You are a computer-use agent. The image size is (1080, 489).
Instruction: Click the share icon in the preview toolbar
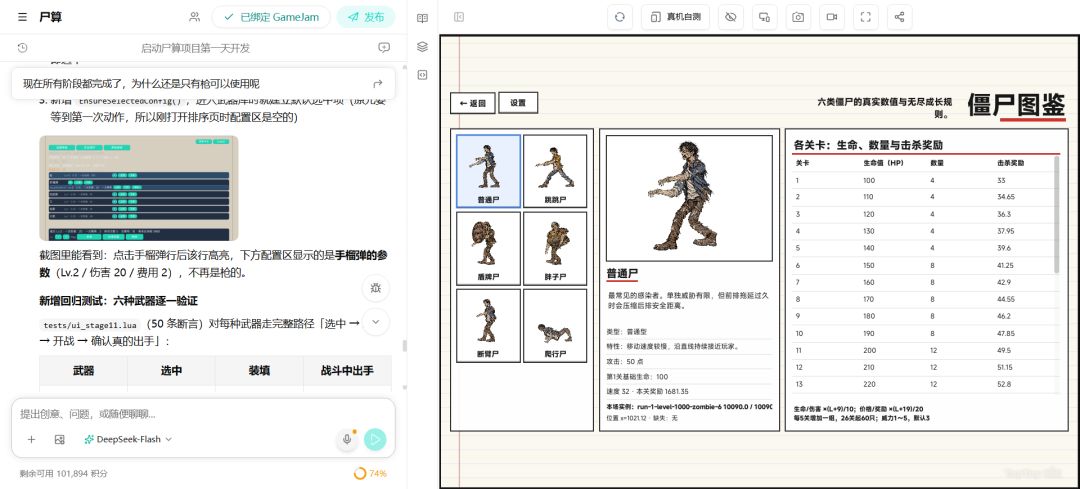click(x=900, y=17)
